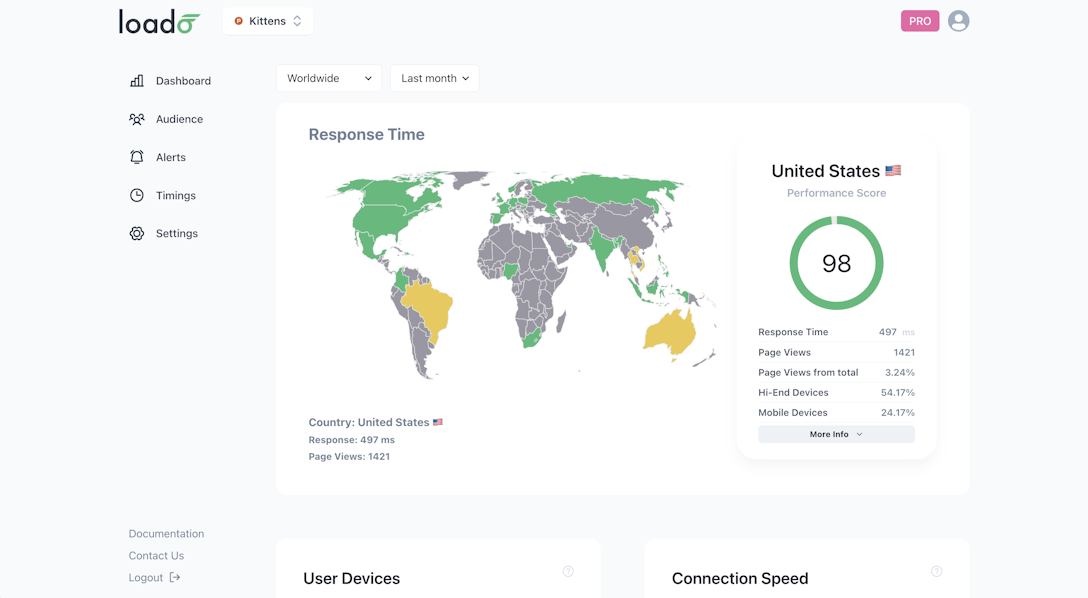Switch to the Dashboard menu entry

[183, 80]
